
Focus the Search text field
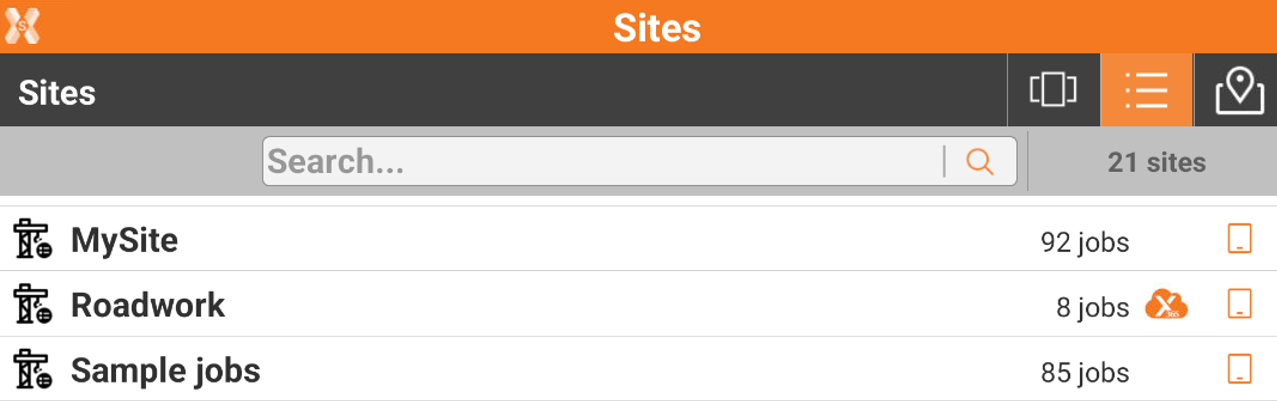[600, 162]
